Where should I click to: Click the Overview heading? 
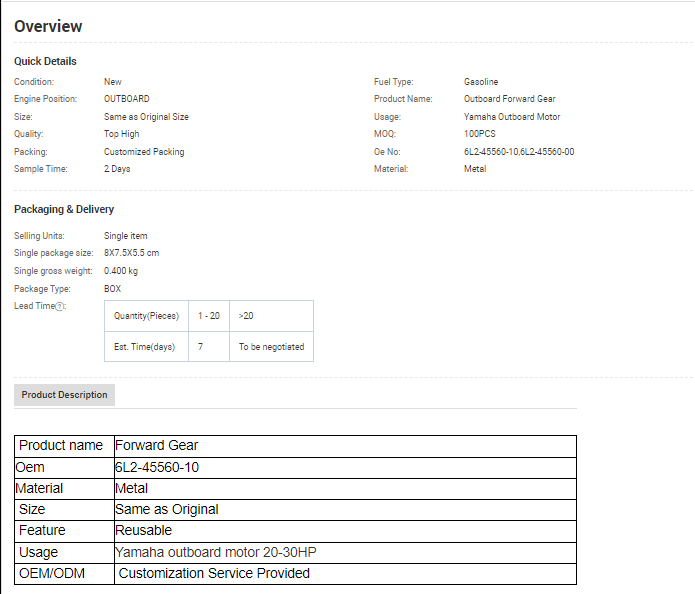pos(48,27)
